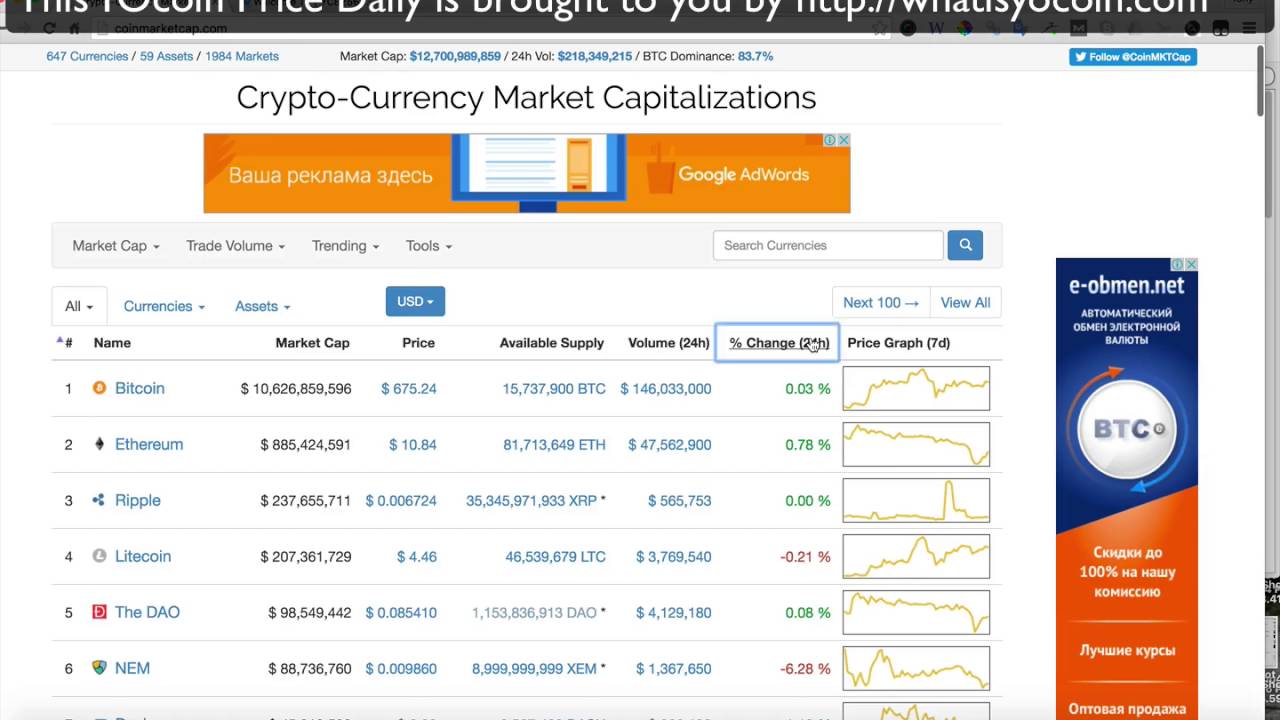
Task: Open the Trade Volume dropdown menu
Action: coord(236,246)
